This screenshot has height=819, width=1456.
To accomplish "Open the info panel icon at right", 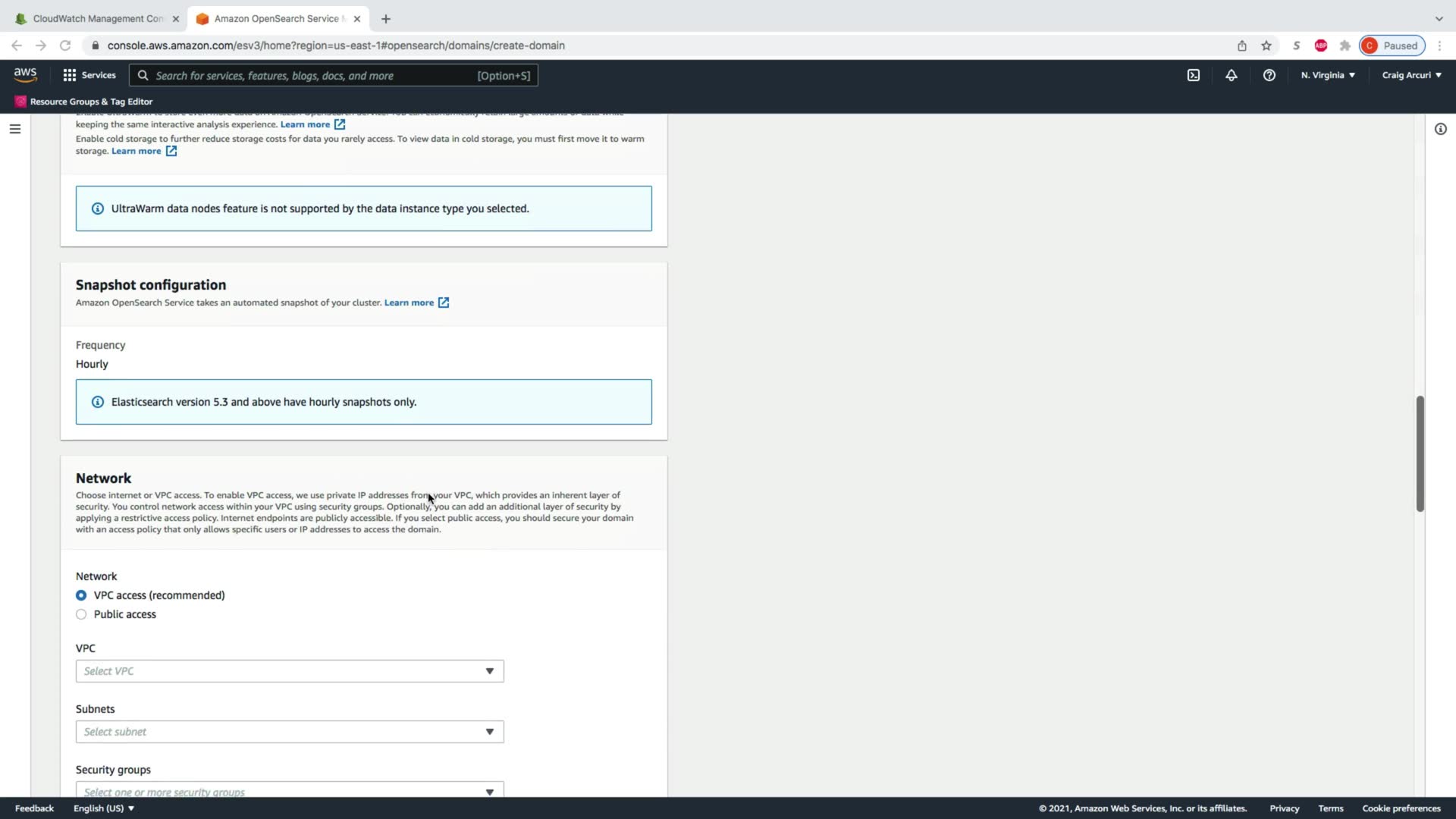I will (1440, 129).
